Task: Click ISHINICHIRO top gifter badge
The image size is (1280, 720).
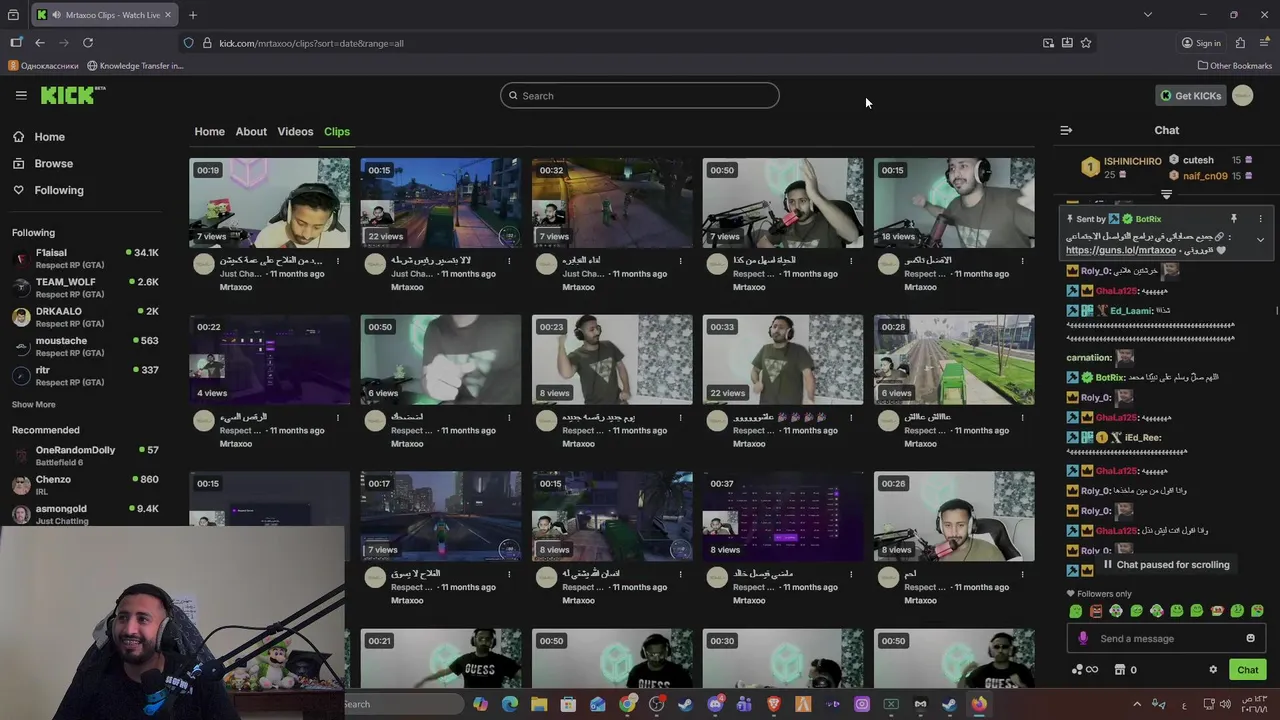Action: pos(1090,167)
